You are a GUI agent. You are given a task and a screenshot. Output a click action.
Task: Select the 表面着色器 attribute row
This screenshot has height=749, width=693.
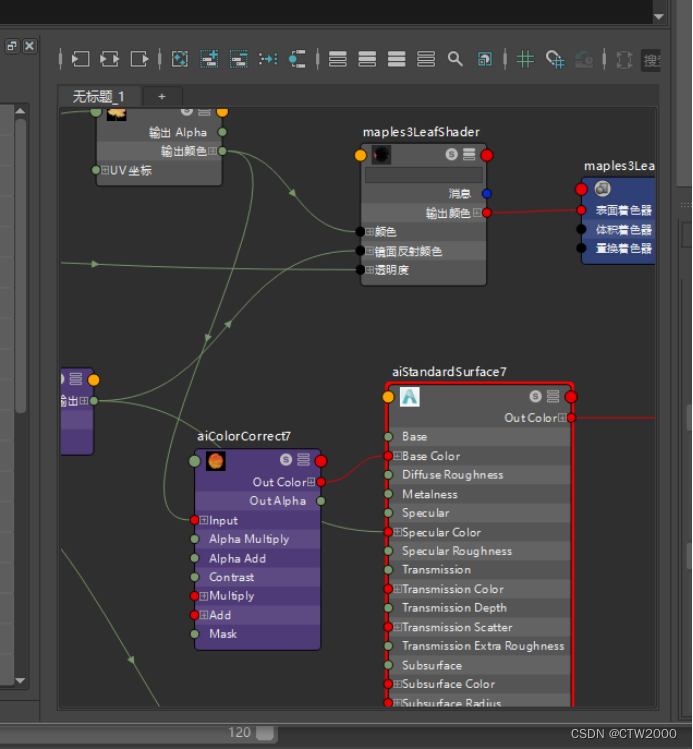coord(618,210)
